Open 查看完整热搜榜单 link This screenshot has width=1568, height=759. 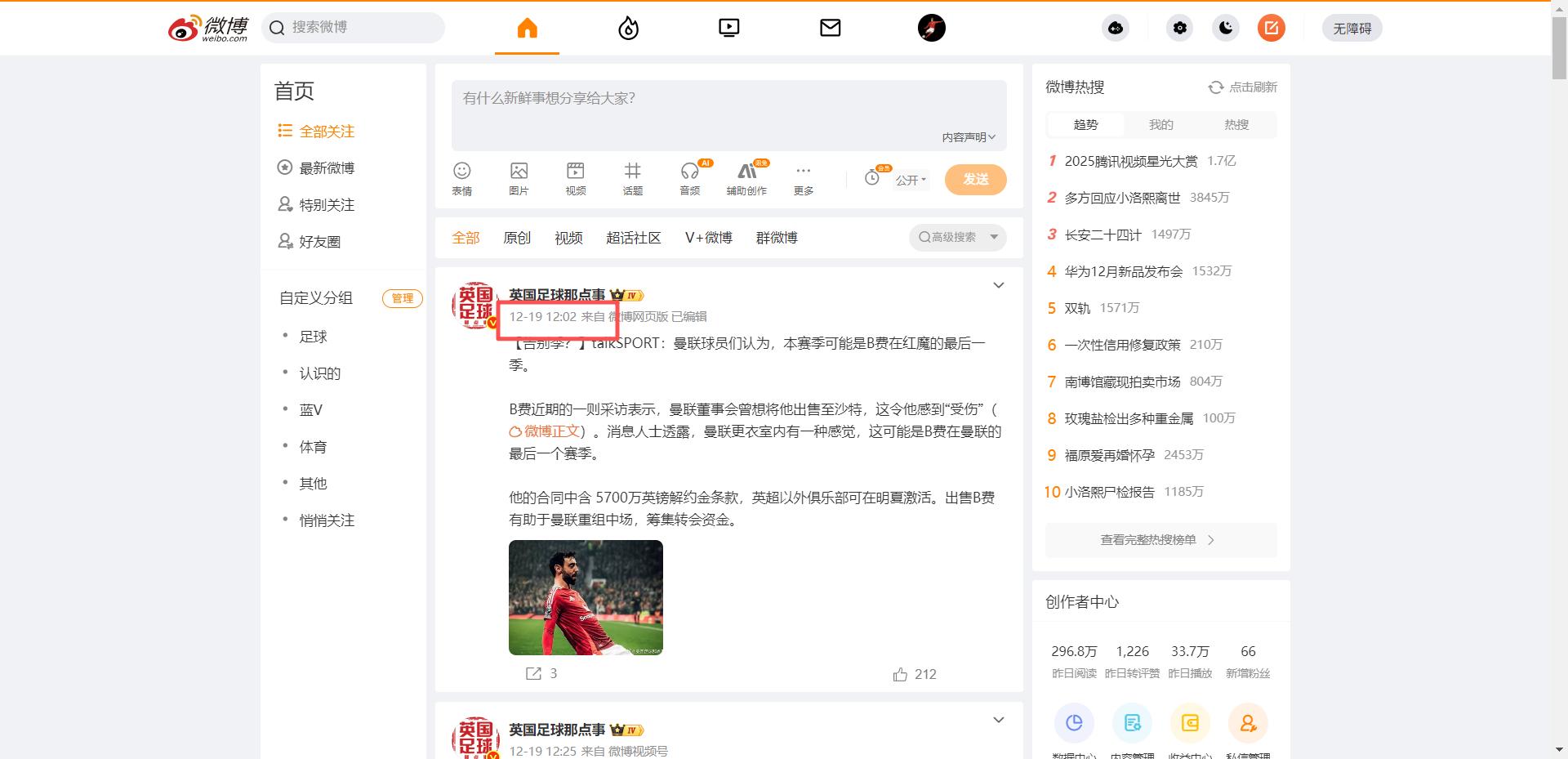(1160, 539)
